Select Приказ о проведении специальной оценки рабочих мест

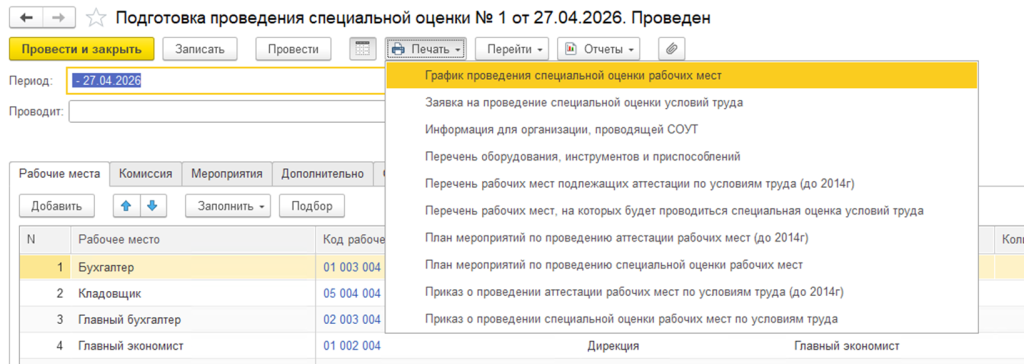point(682,319)
